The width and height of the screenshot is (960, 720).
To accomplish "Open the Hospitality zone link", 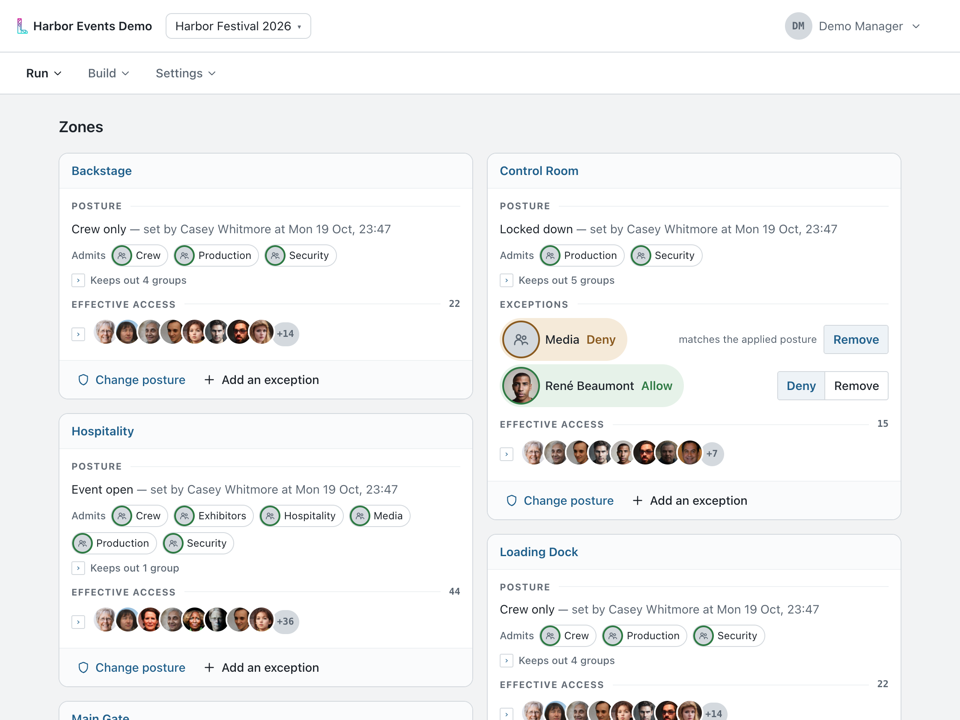I will 102,431.
